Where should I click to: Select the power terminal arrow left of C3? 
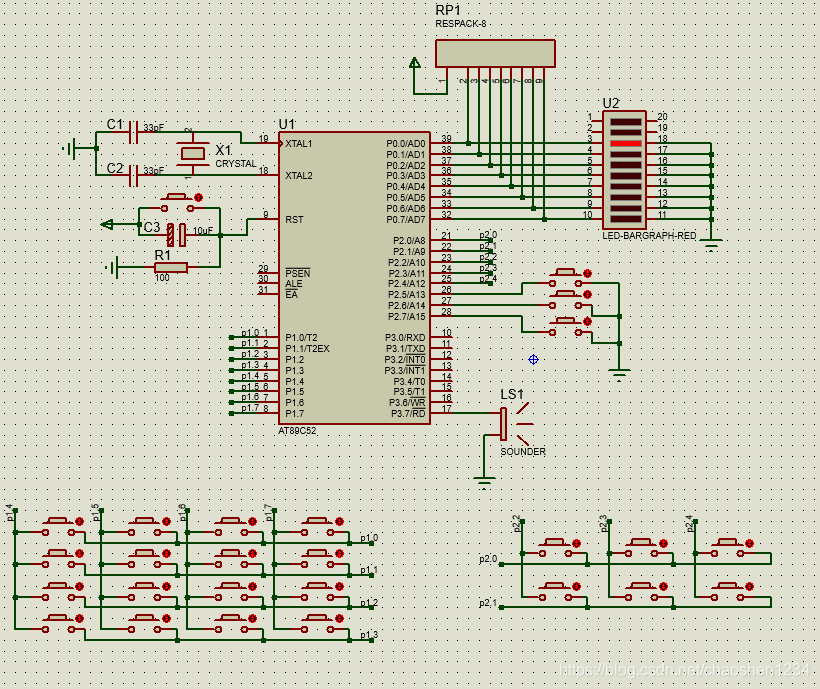[107, 225]
